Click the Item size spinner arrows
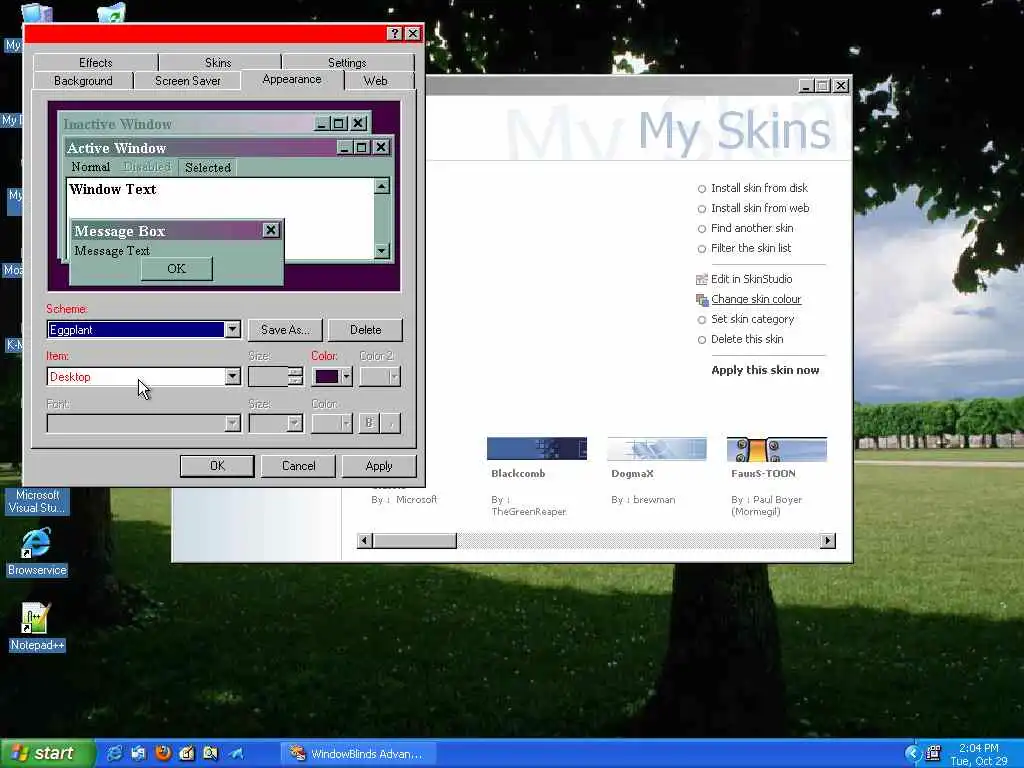This screenshot has width=1024, height=768. point(296,377)
